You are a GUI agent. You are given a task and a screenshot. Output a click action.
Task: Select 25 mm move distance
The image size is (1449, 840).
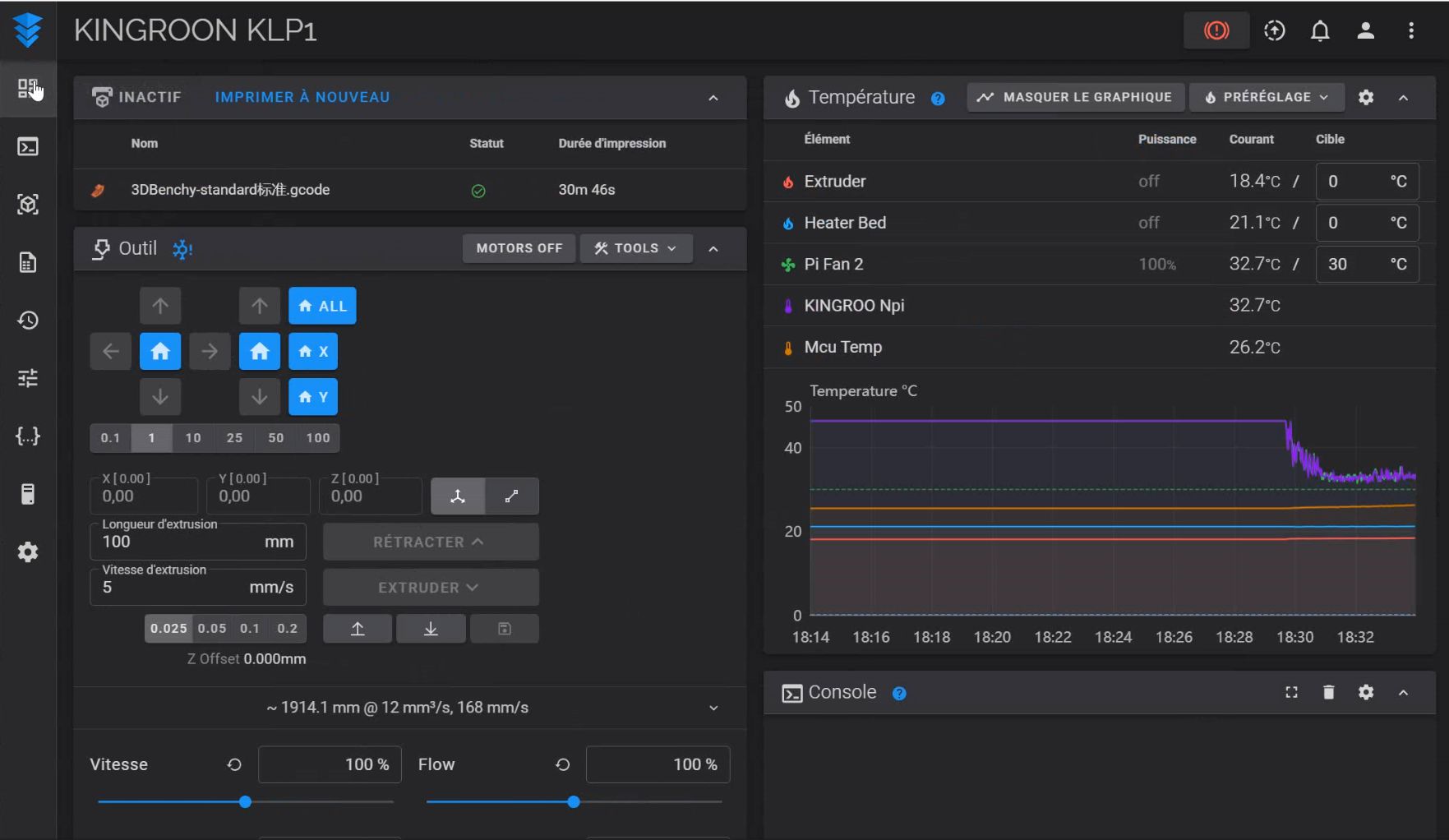[234, 438]
